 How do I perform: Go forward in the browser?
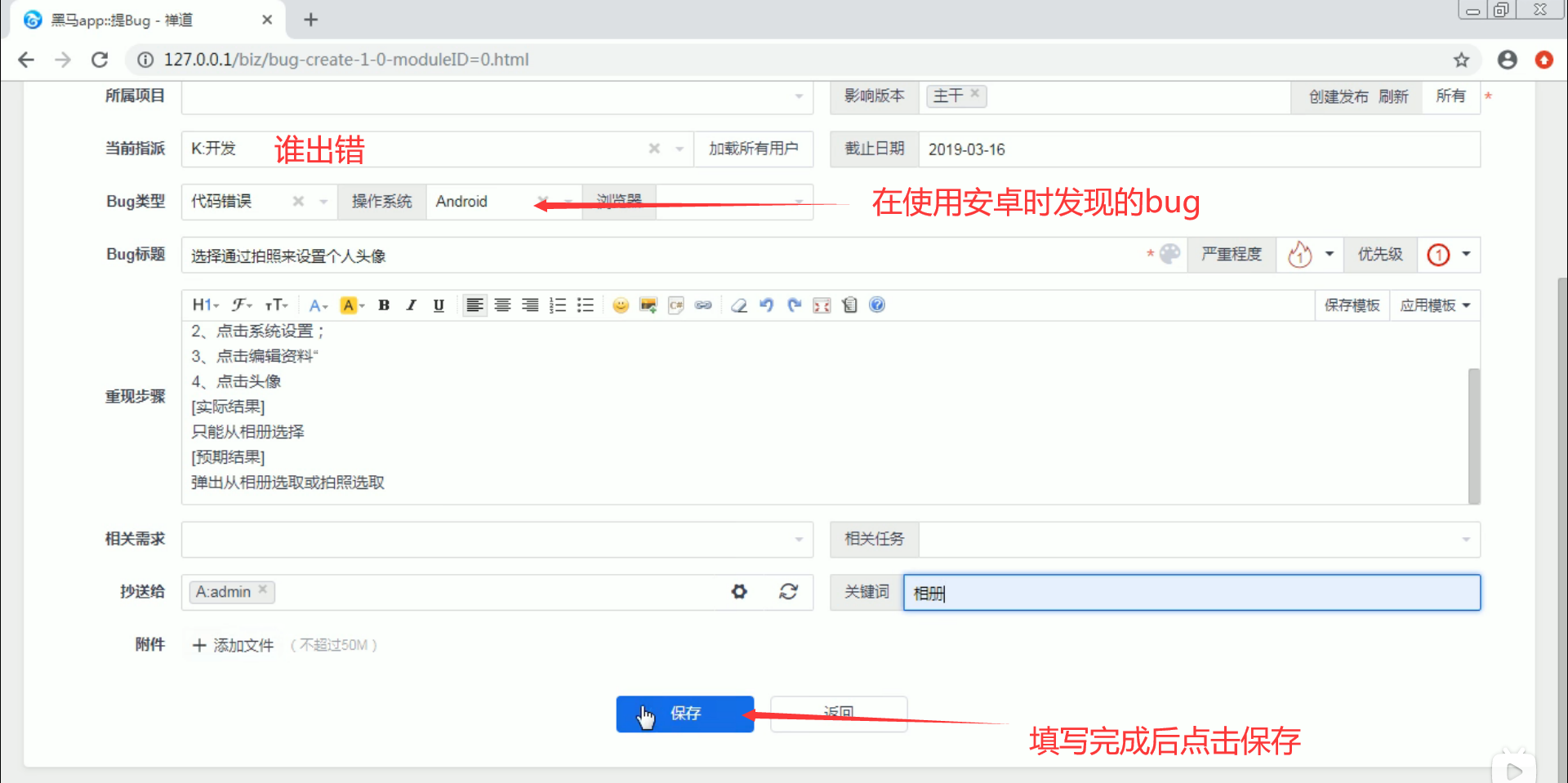click(63, 60)
